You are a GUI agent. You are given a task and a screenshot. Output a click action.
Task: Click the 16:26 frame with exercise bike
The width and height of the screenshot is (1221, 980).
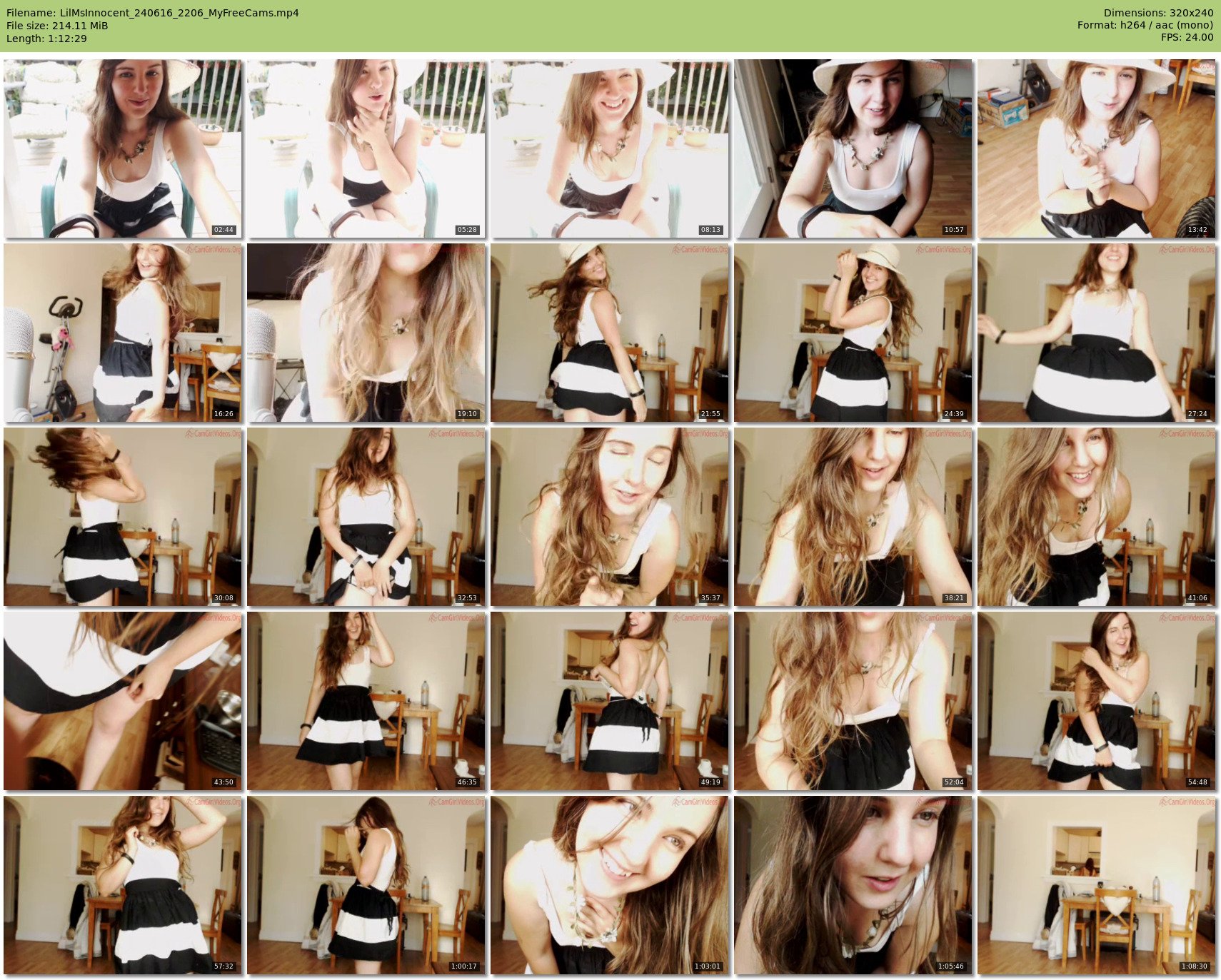click(123, 333)
